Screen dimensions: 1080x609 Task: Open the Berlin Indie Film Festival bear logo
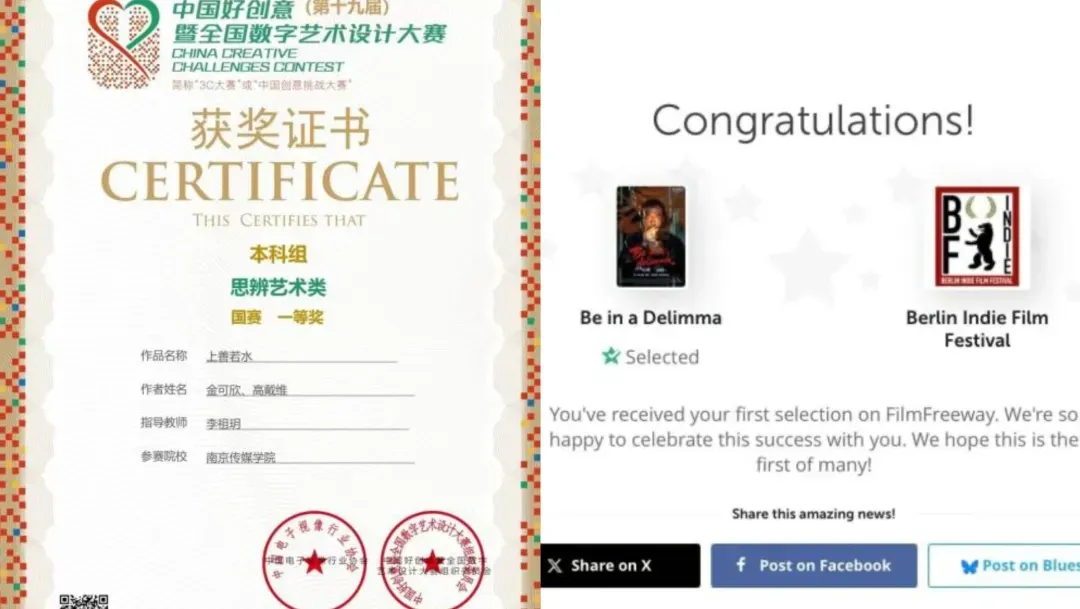click(977, 236)
